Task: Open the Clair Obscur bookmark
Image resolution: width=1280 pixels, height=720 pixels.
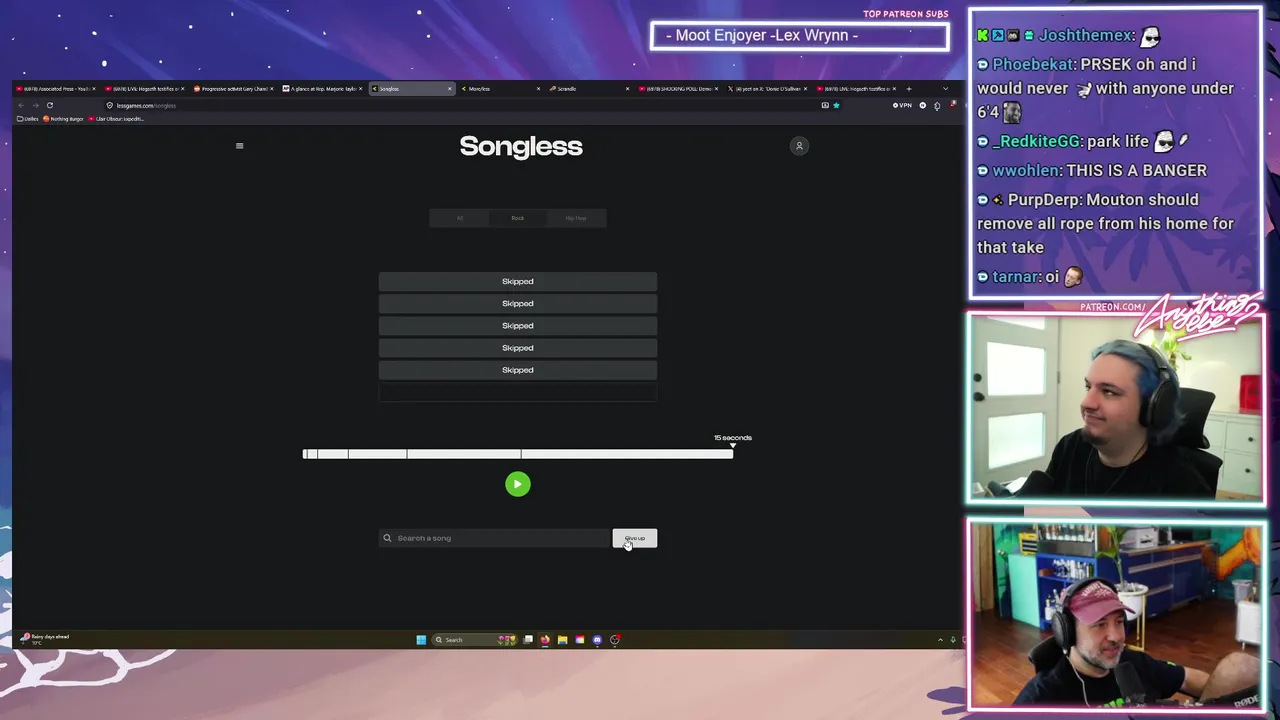Action: [118, 119]
